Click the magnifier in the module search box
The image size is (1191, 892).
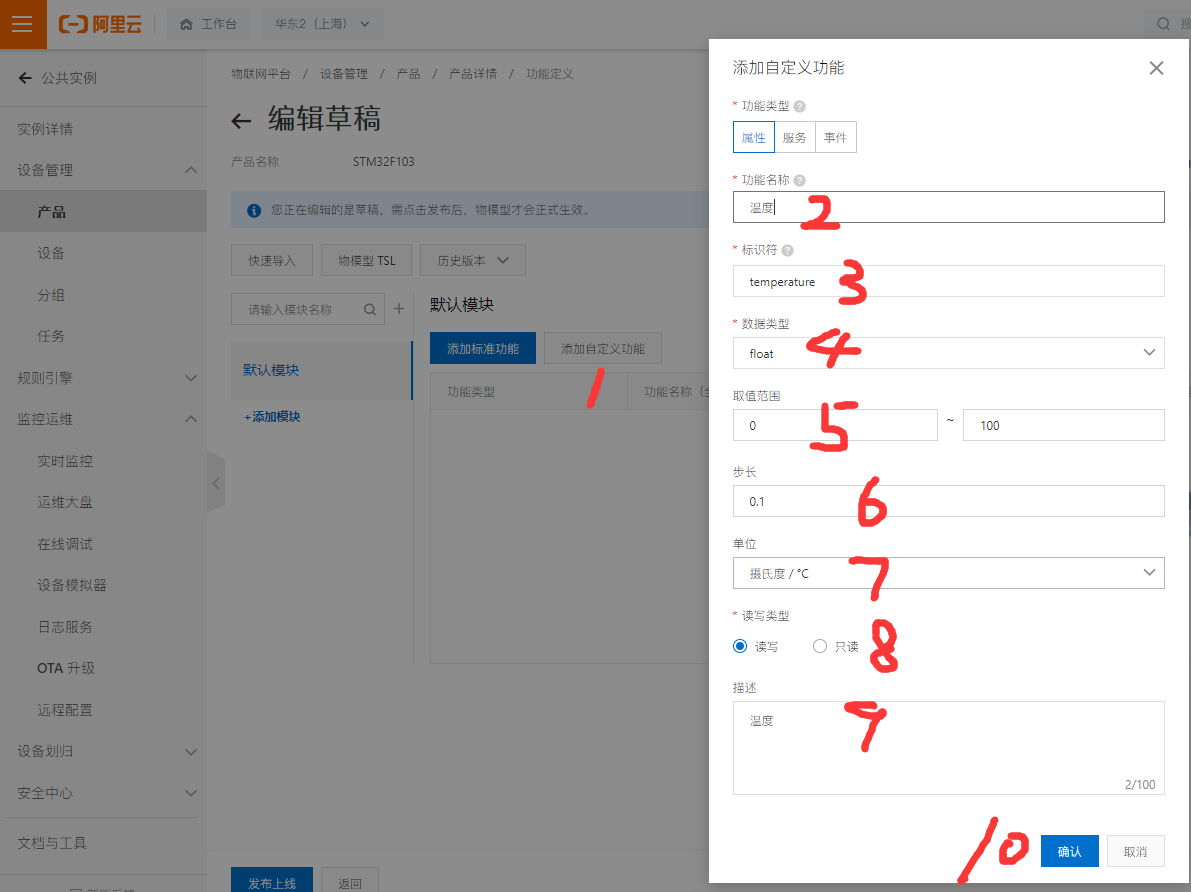pyautogui.click(x=369, y=309)
